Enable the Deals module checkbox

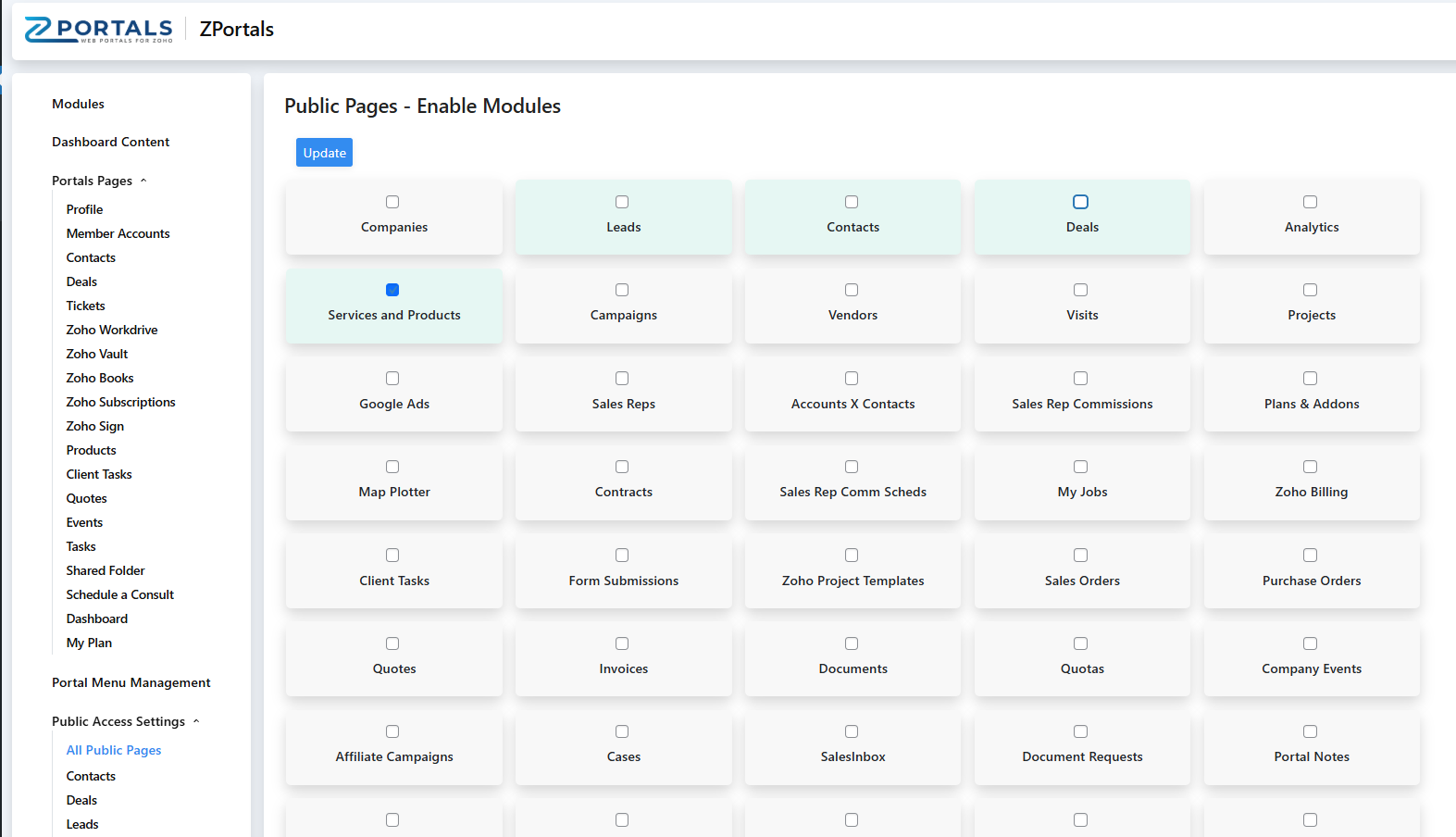[x=1080, y=202]
